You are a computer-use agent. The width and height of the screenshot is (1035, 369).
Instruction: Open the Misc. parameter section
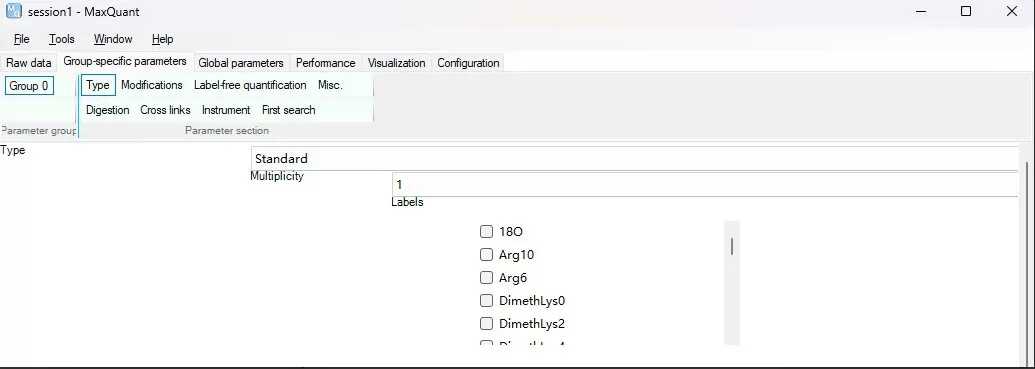tap(330, 85)
